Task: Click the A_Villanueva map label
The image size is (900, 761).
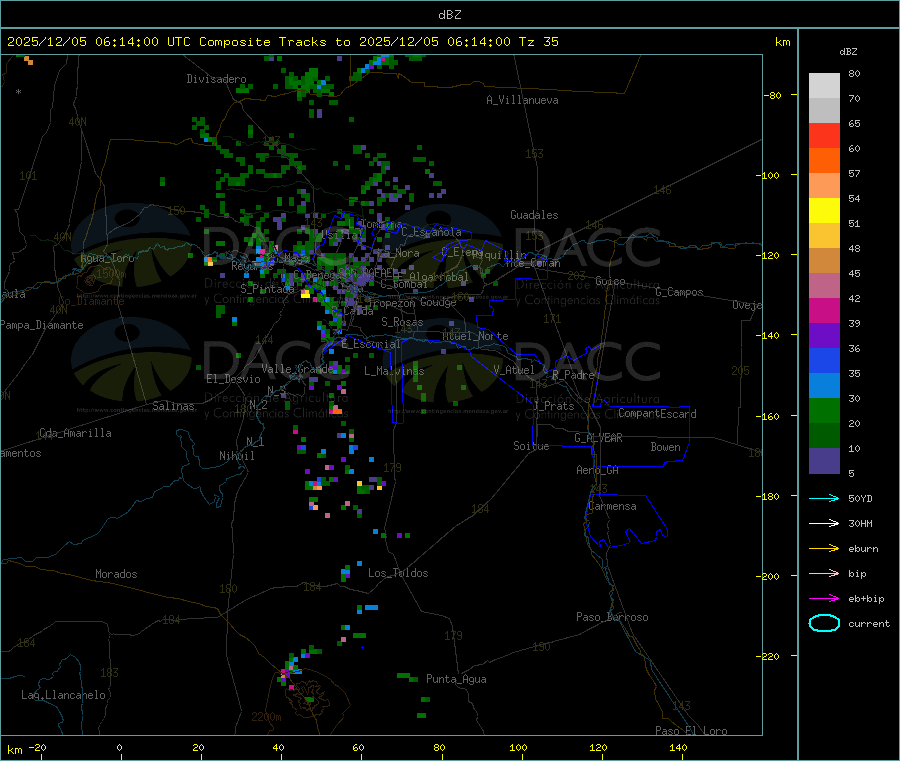Action: (522, 100)
